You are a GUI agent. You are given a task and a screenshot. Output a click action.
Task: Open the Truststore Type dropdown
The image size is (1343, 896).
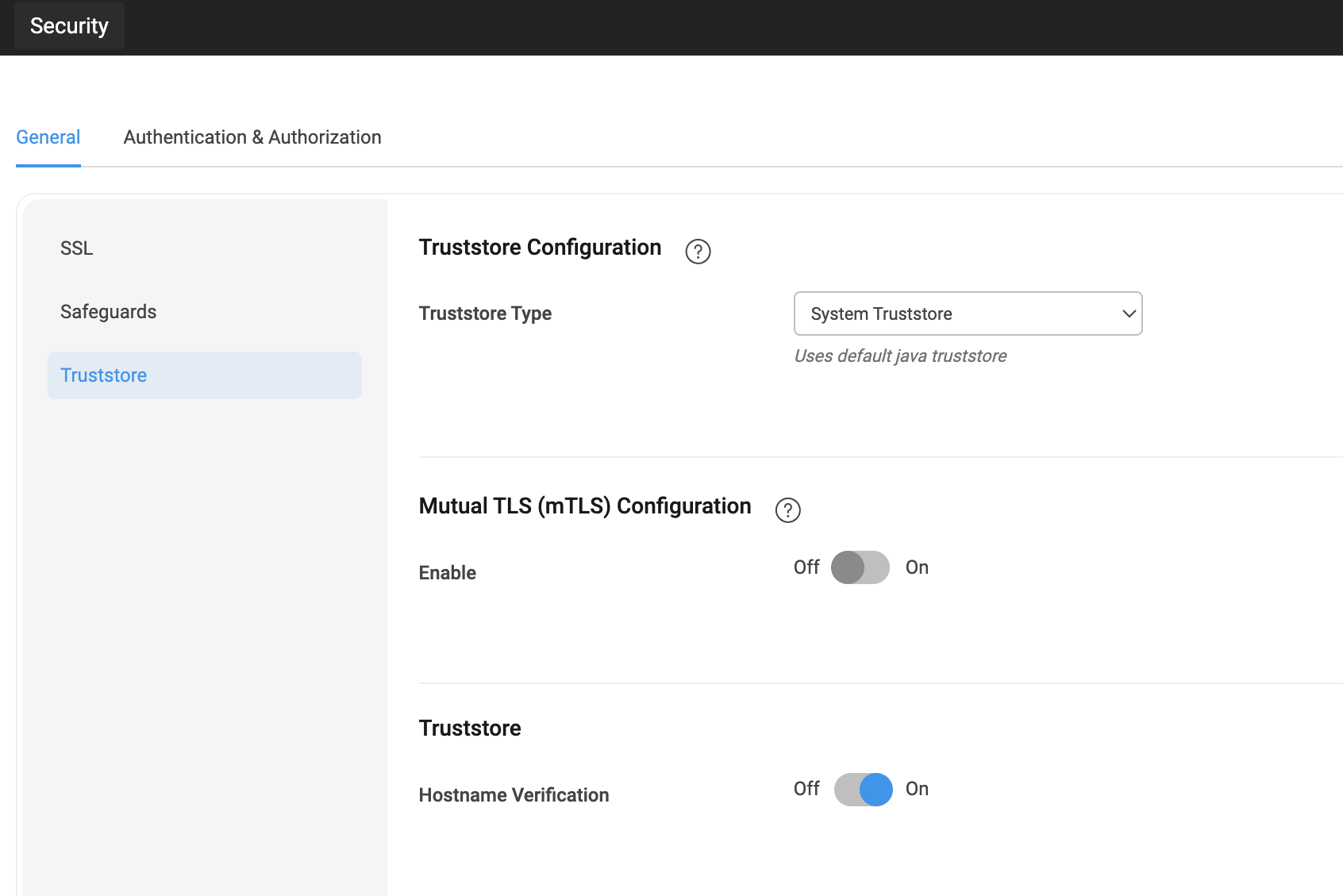(x=968, y=313)
